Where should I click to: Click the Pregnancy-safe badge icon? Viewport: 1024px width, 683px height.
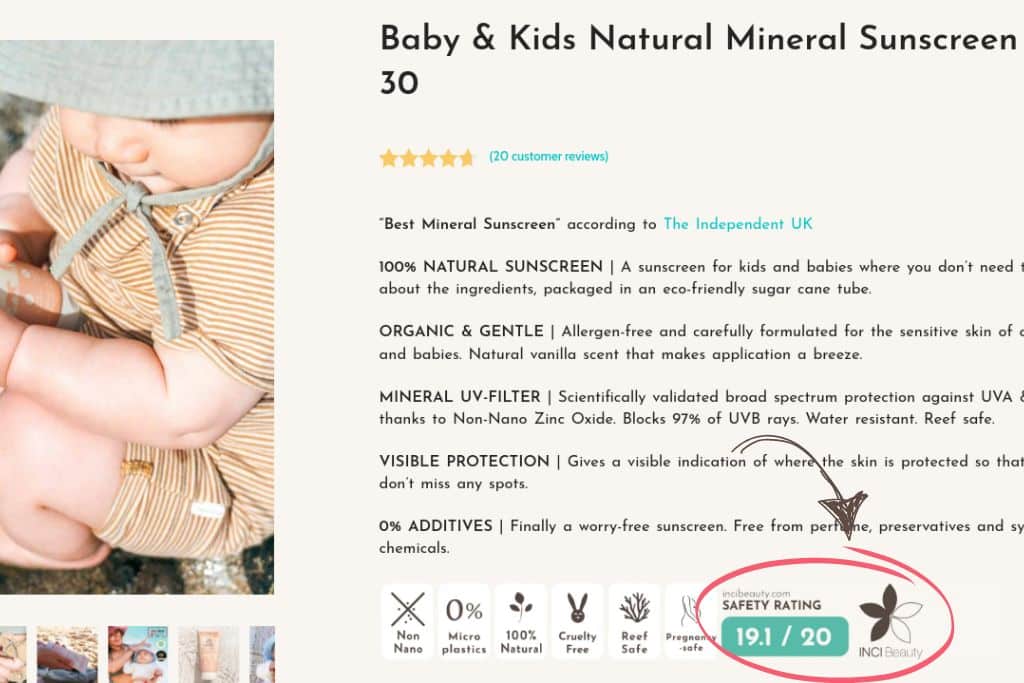coord(691,621)
